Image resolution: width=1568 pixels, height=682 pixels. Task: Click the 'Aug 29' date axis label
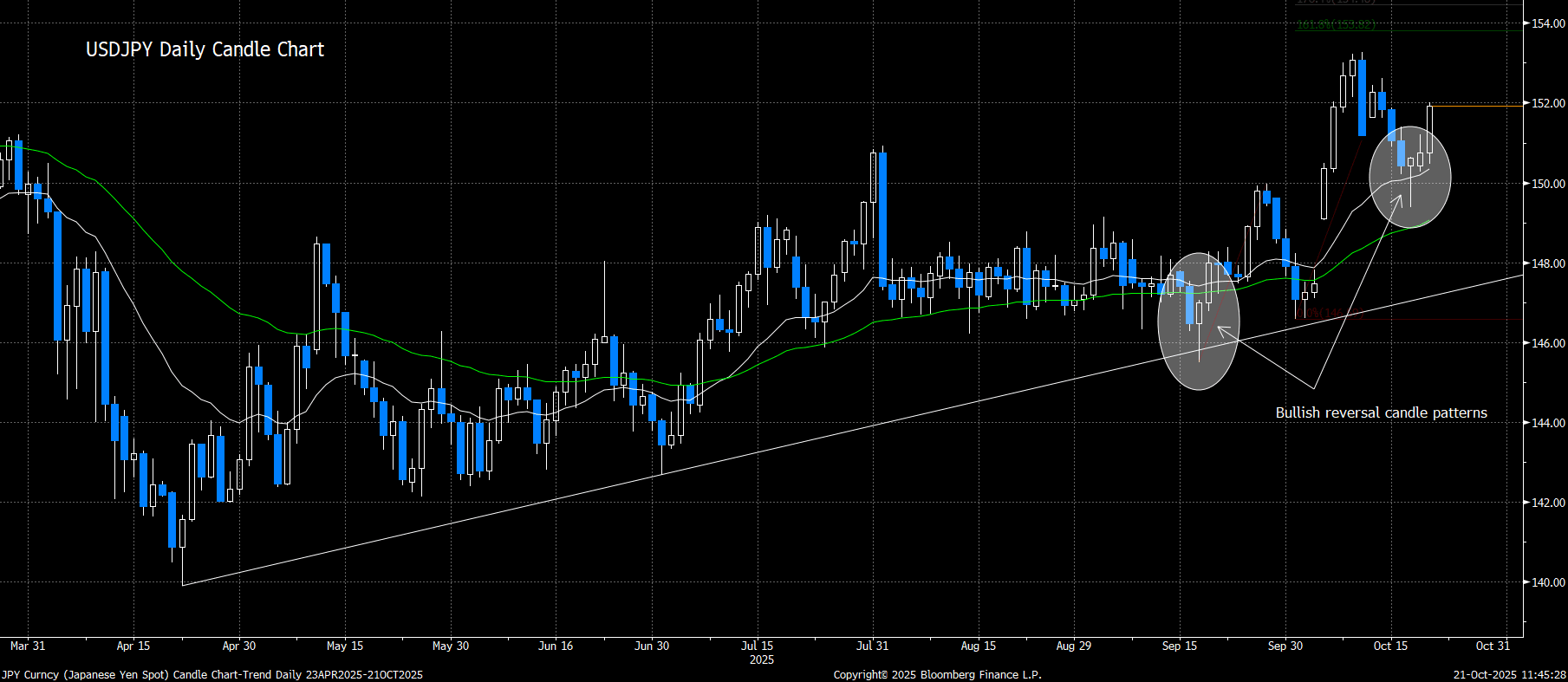[x=1074, y=646]
